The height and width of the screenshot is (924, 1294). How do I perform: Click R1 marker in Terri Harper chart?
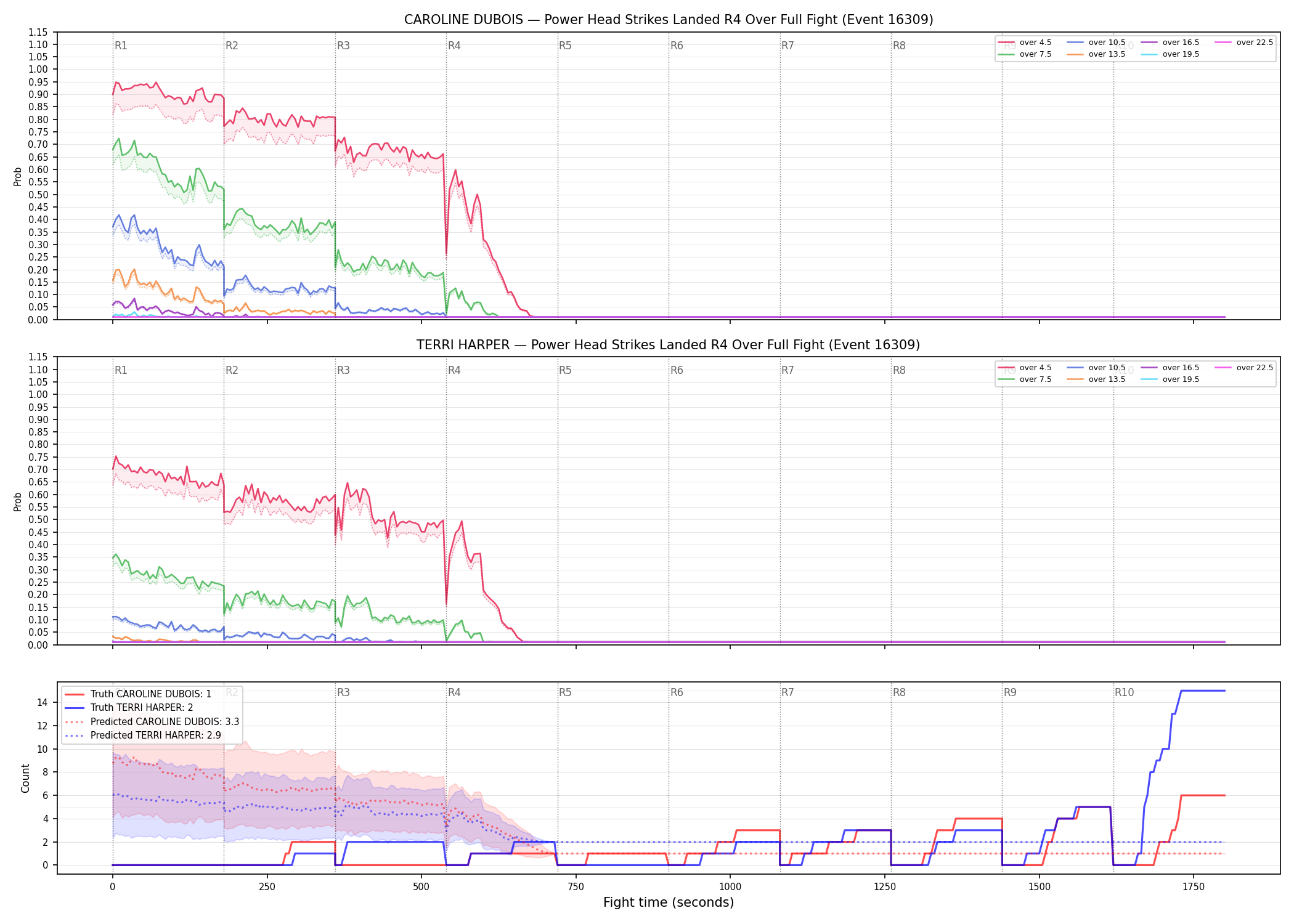click(121, 370)
